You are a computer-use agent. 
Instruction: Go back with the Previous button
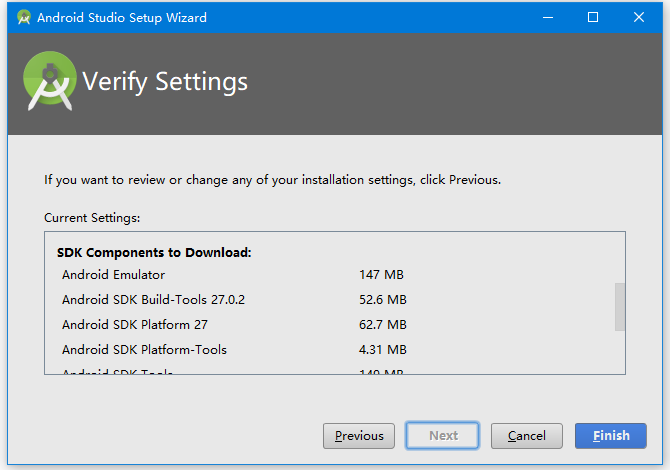[x=359, y=436]
